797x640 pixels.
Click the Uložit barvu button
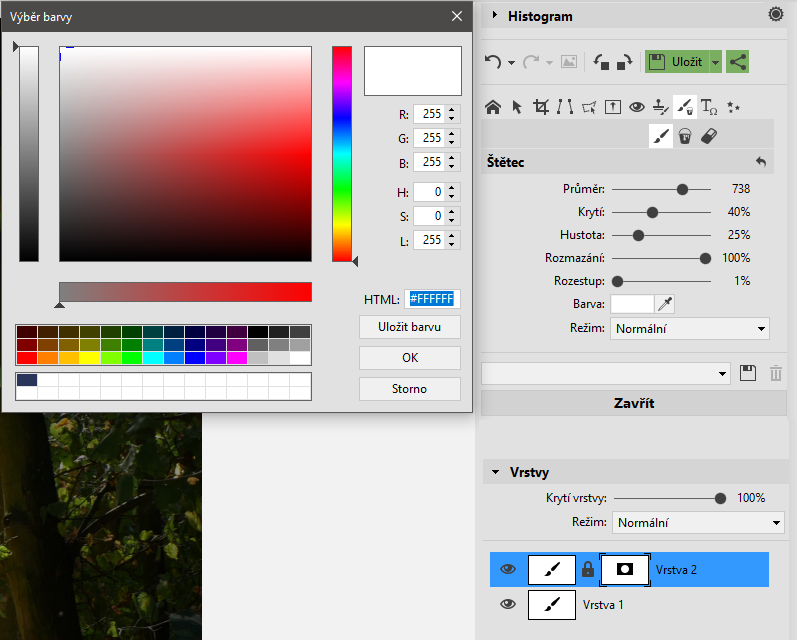(x=410, y=327)
